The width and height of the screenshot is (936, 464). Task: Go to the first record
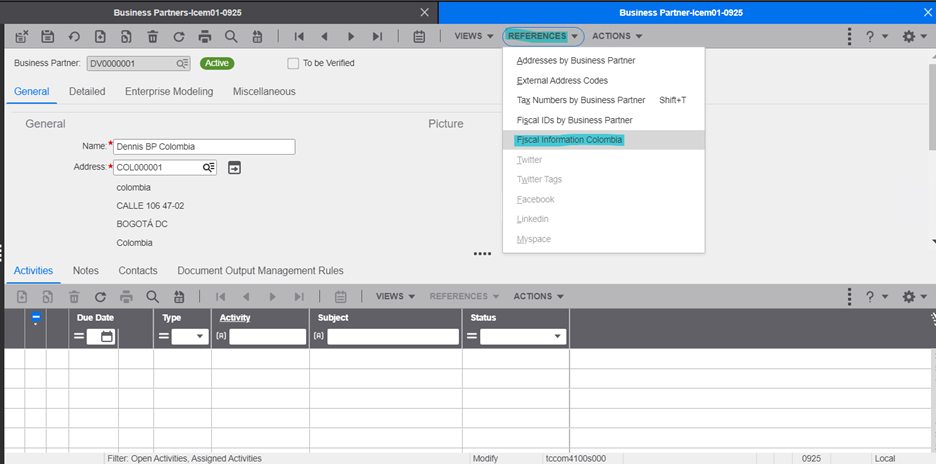coord(298,36)
